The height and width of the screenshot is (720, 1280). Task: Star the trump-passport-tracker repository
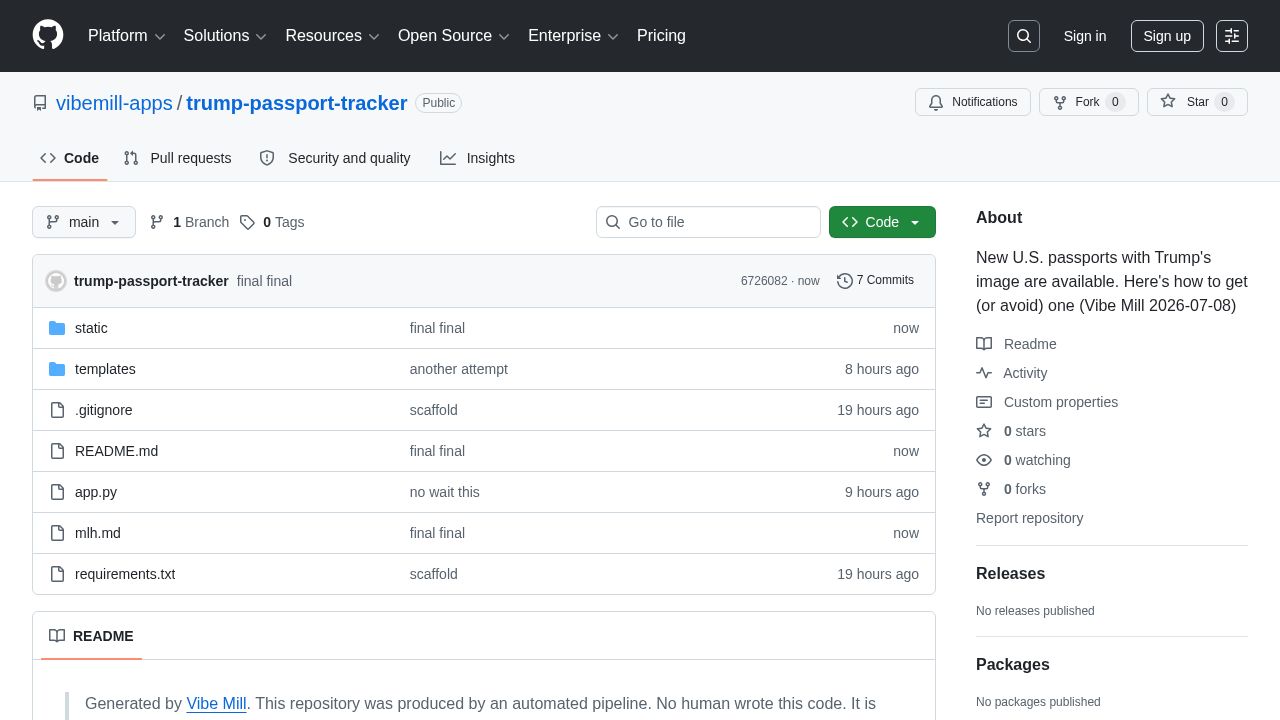(x=1197, y=102)
